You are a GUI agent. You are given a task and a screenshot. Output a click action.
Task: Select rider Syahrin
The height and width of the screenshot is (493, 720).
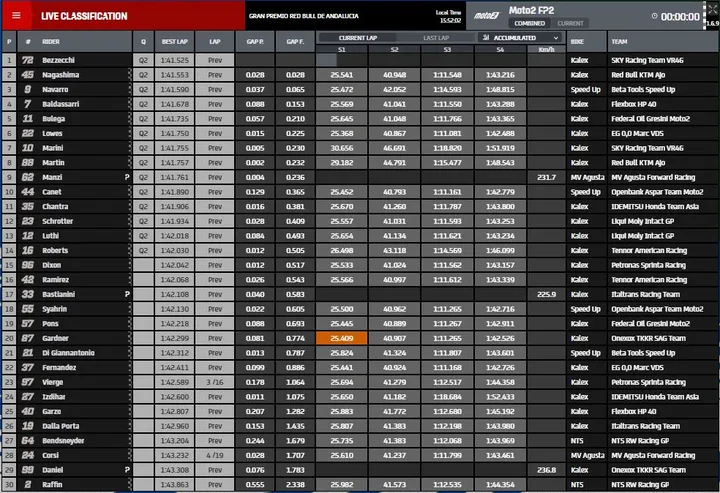click(x=55, y=309)
